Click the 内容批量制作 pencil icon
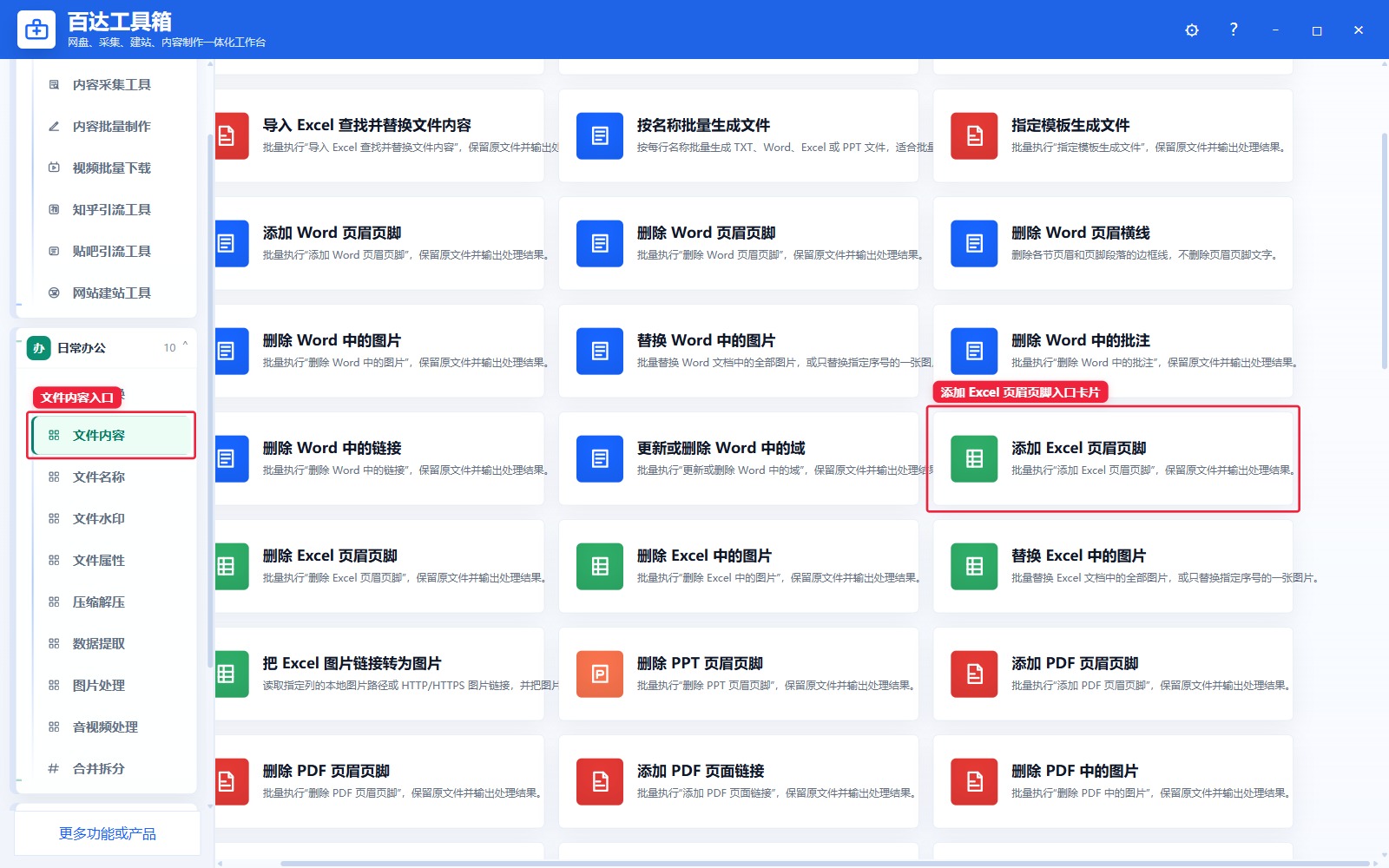Image resolution: width=1389 pixels, height=868 pixels. [x=54, y=127]
